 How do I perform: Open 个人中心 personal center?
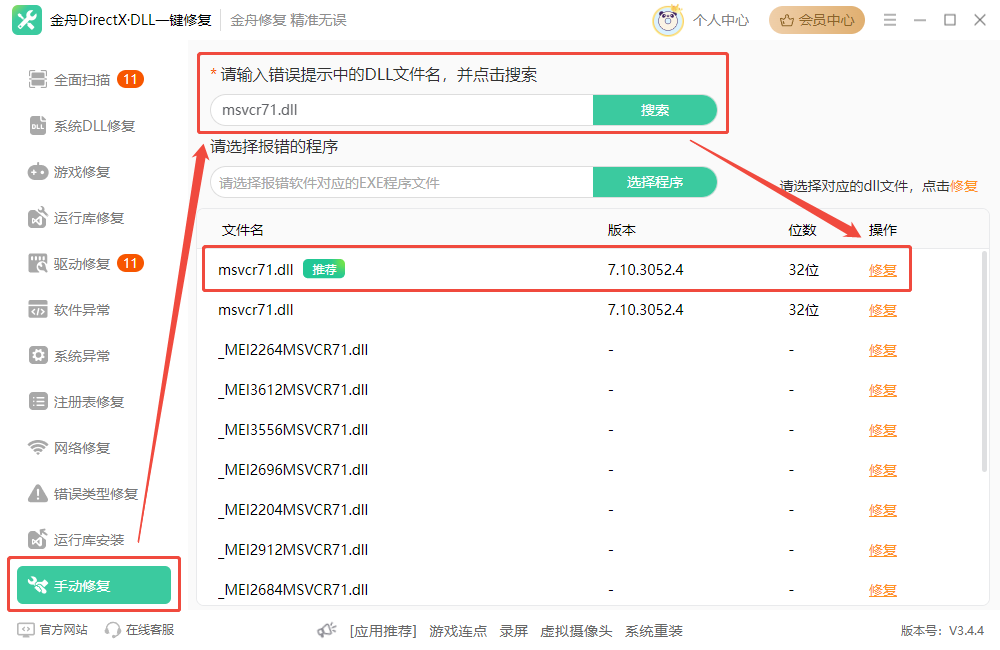721,20
